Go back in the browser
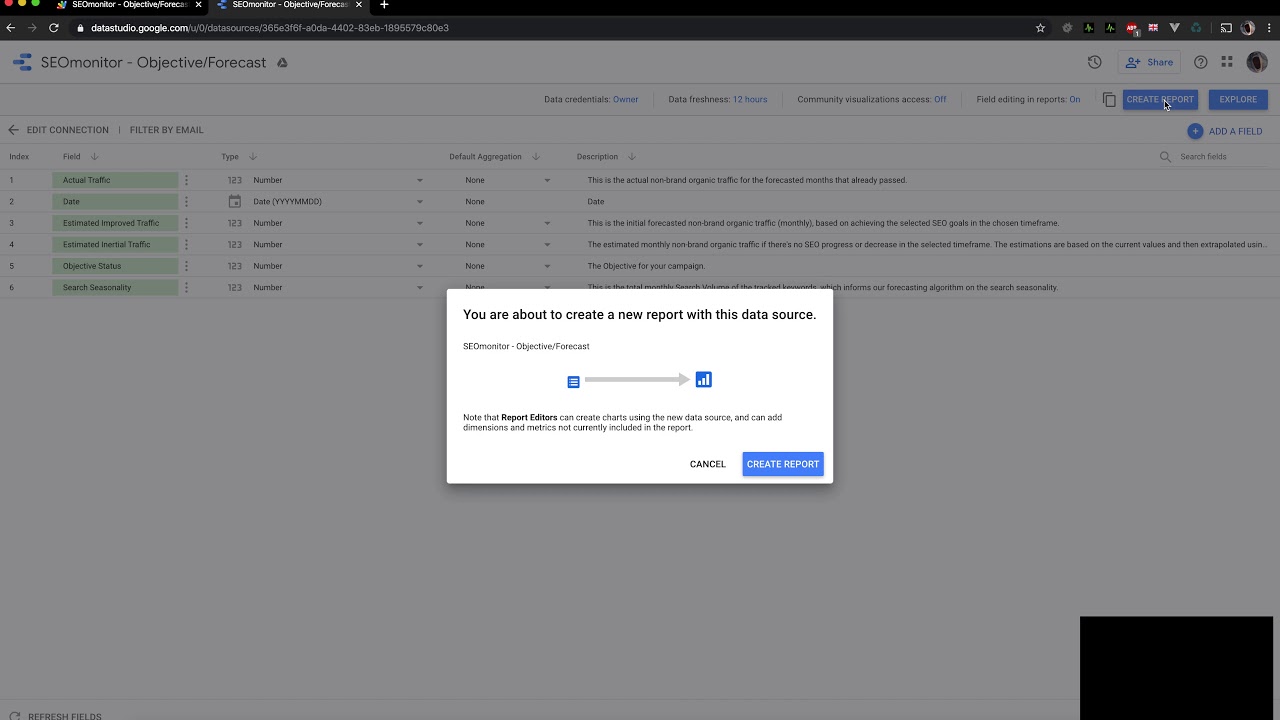Screen dimensions: 1280x720 click(11, 28)
